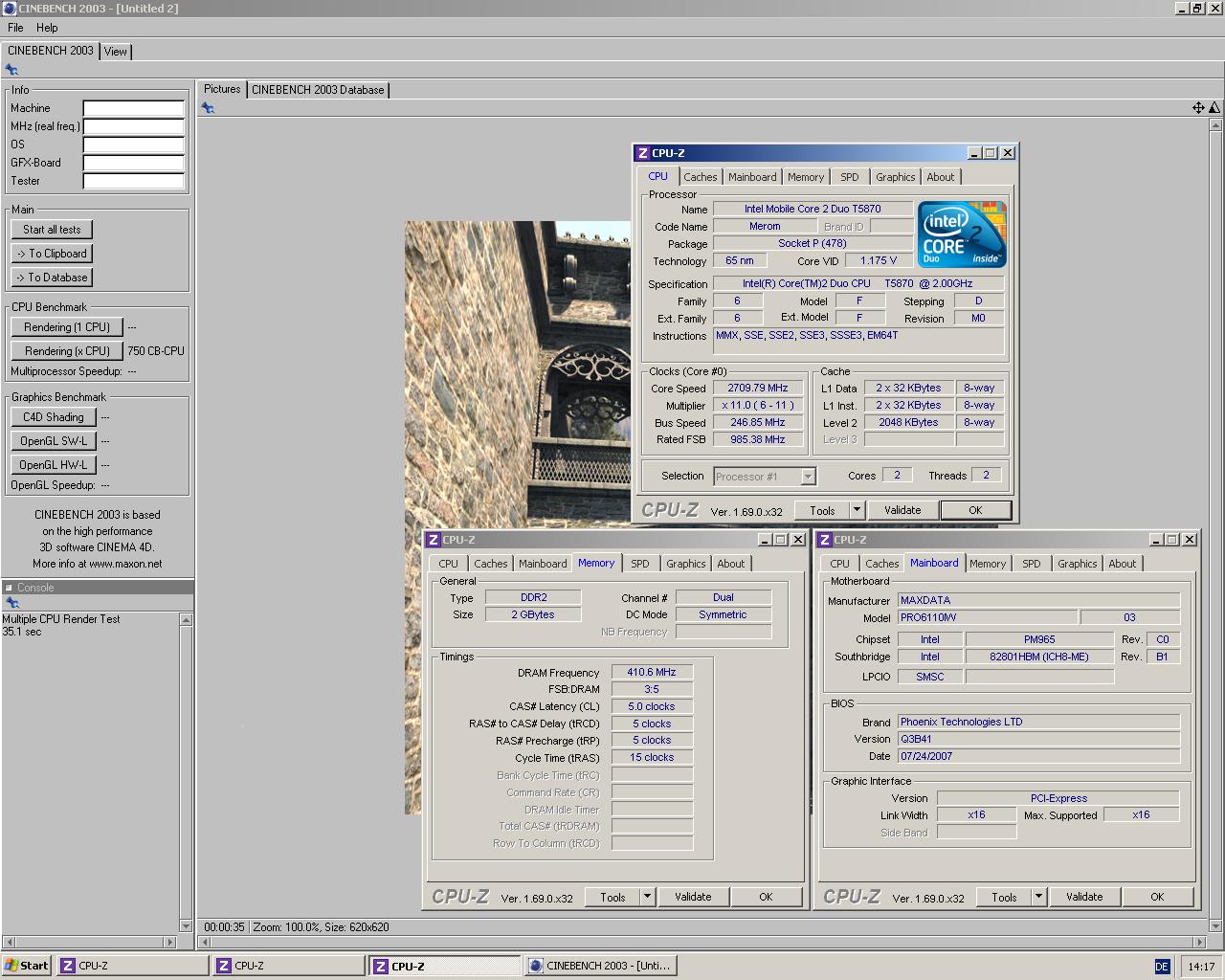The height and width of the screenshot is (980, 1225).
Task: Click CPU-Z title icon in Mainboard window
Action: point(825,540)
